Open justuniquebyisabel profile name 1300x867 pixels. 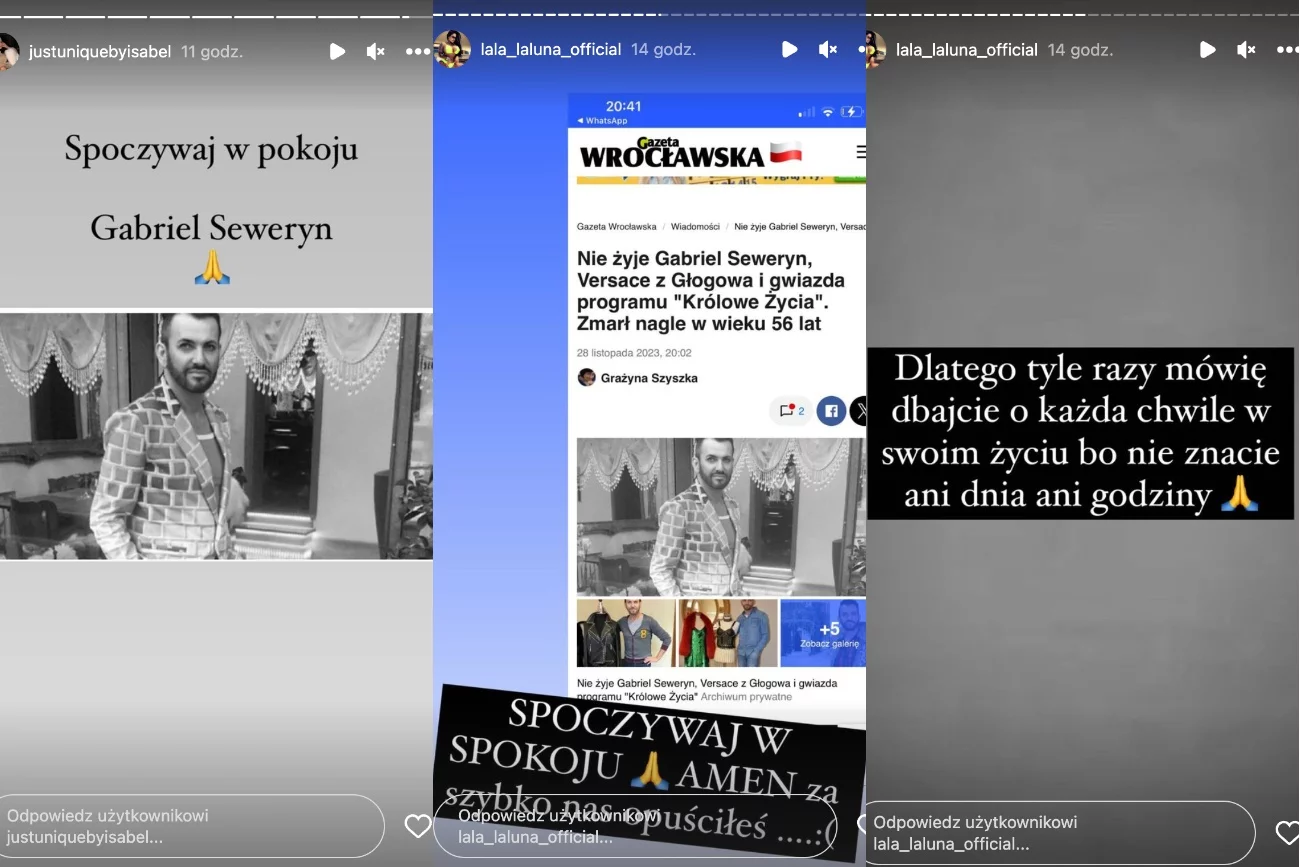point(100,51)
